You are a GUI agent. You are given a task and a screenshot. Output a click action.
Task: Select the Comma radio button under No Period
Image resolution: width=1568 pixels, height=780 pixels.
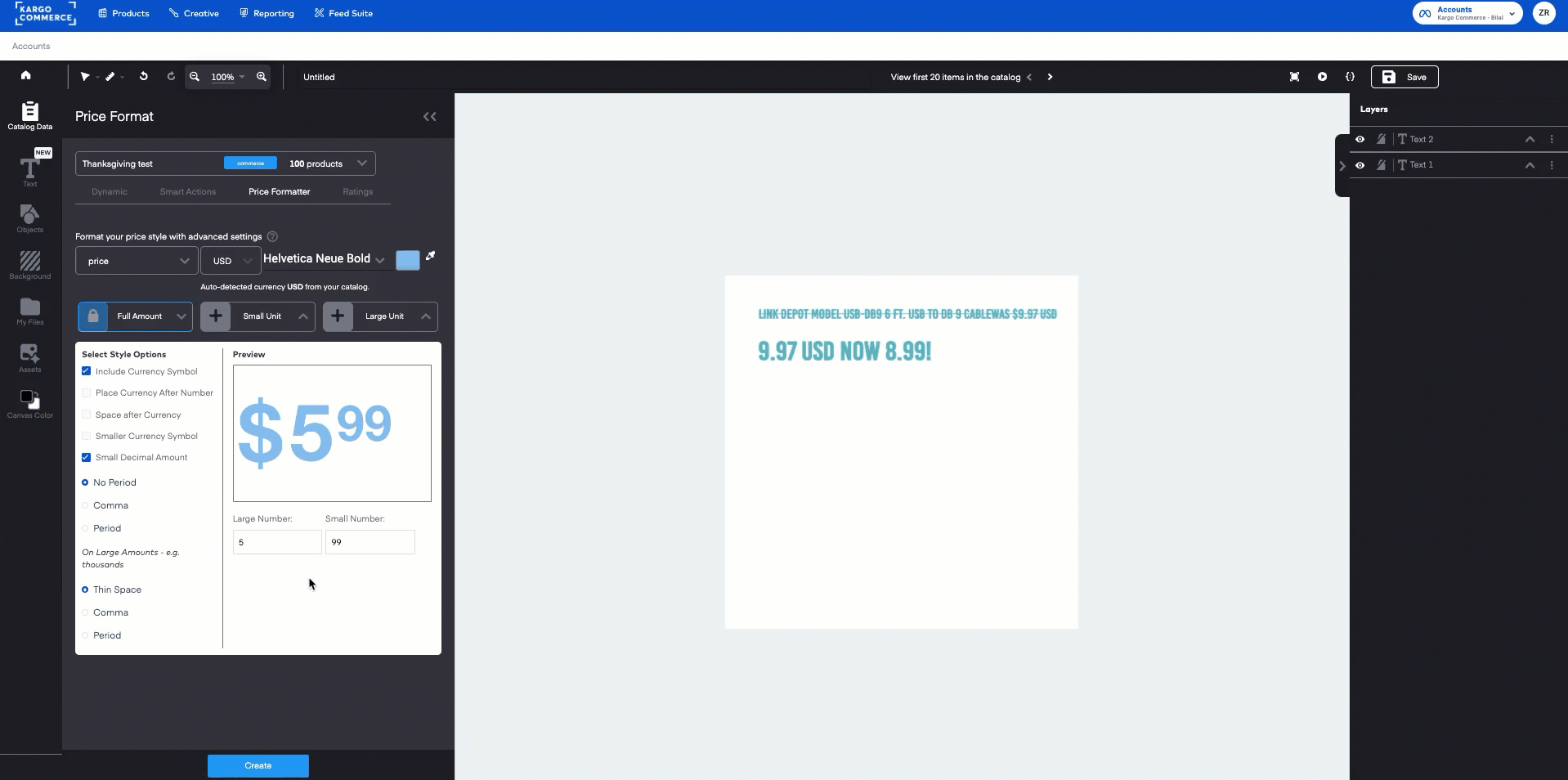(x=87, y=505)
